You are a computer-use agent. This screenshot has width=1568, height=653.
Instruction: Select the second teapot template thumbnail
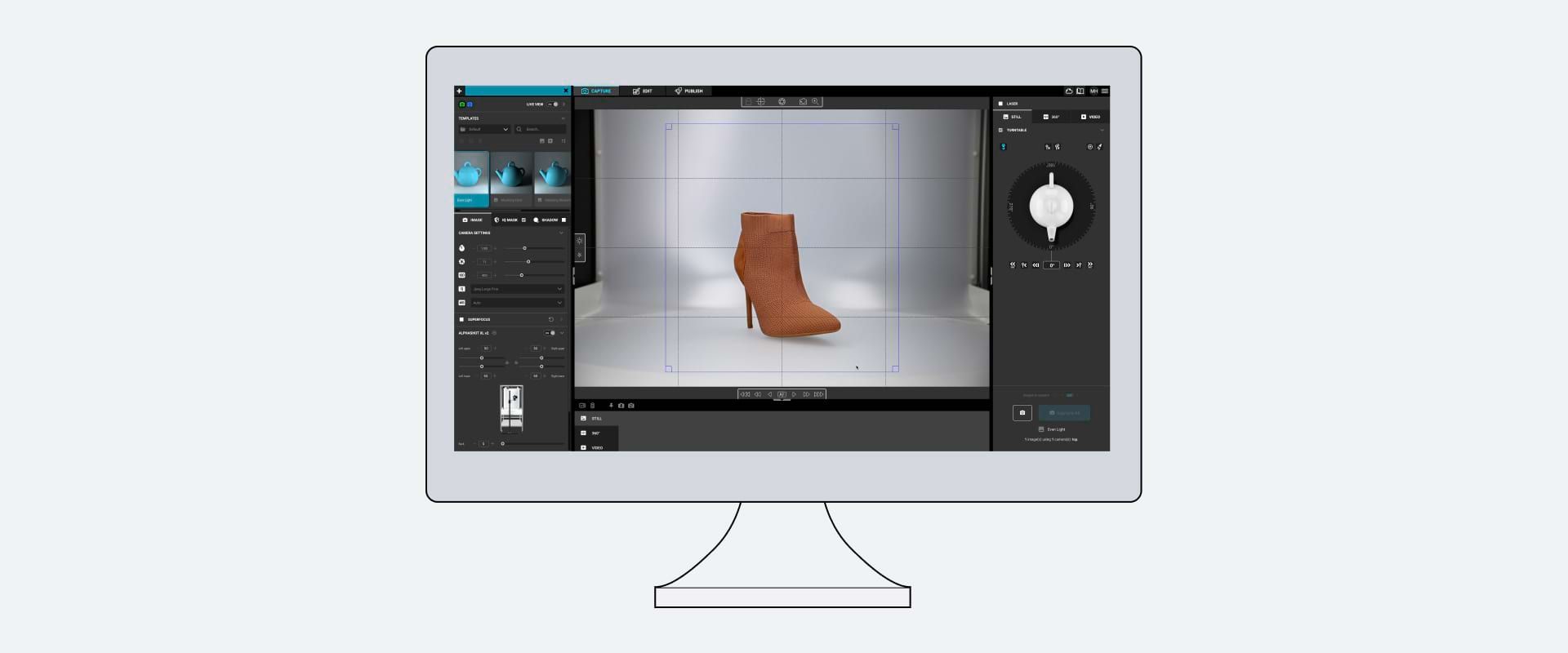511,179
